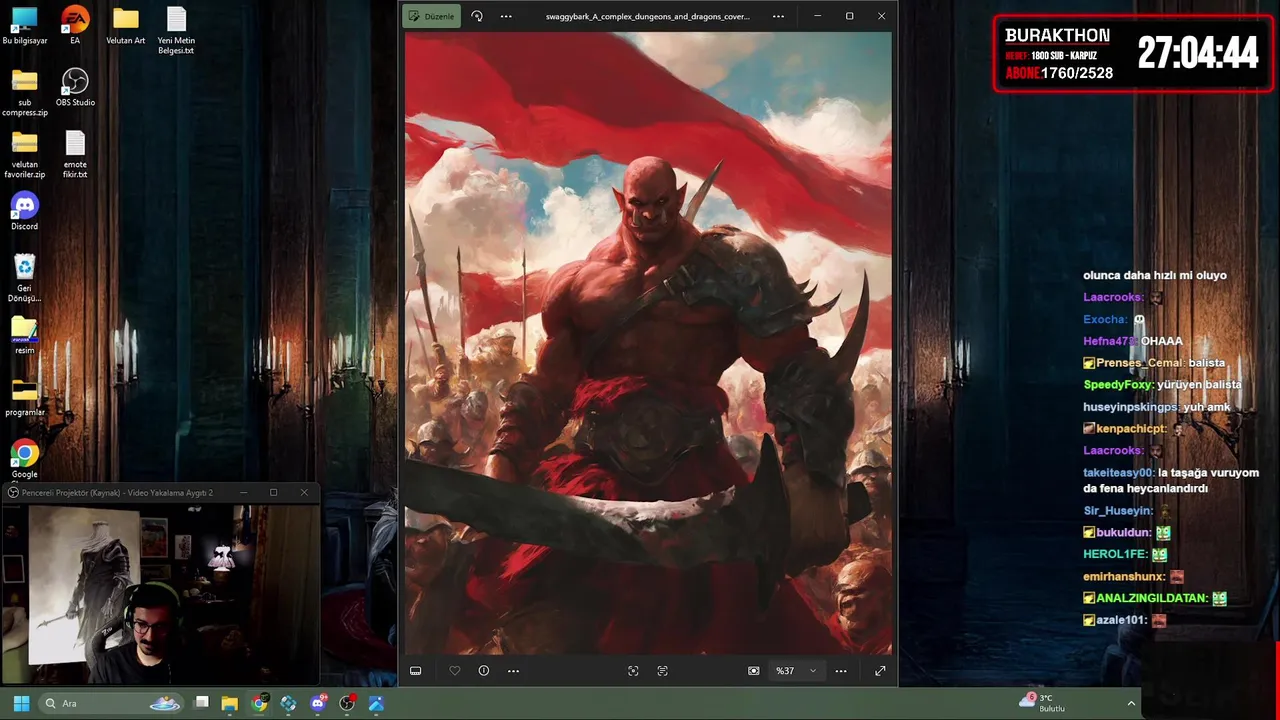Click the huseyinpskingps chat username
The image size is (1280, 720).
[1130, 407]
